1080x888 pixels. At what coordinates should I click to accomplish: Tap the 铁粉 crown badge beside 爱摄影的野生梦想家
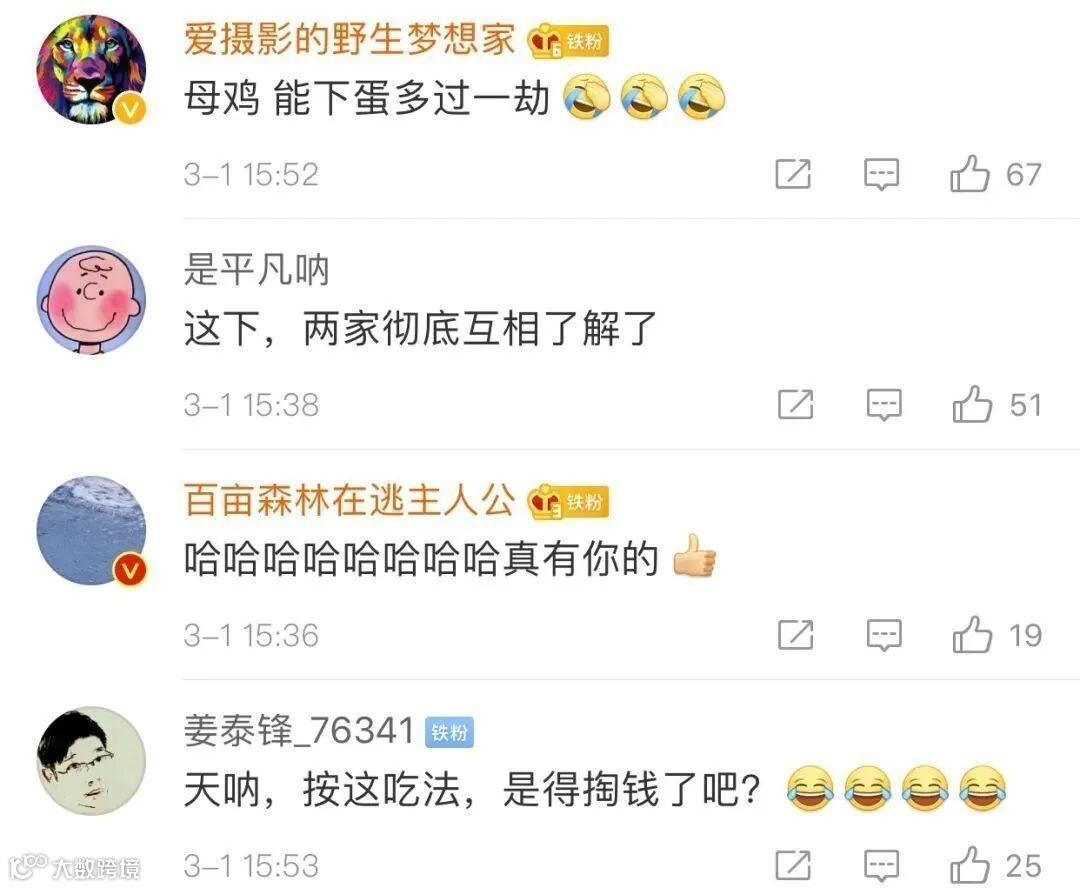568,41
